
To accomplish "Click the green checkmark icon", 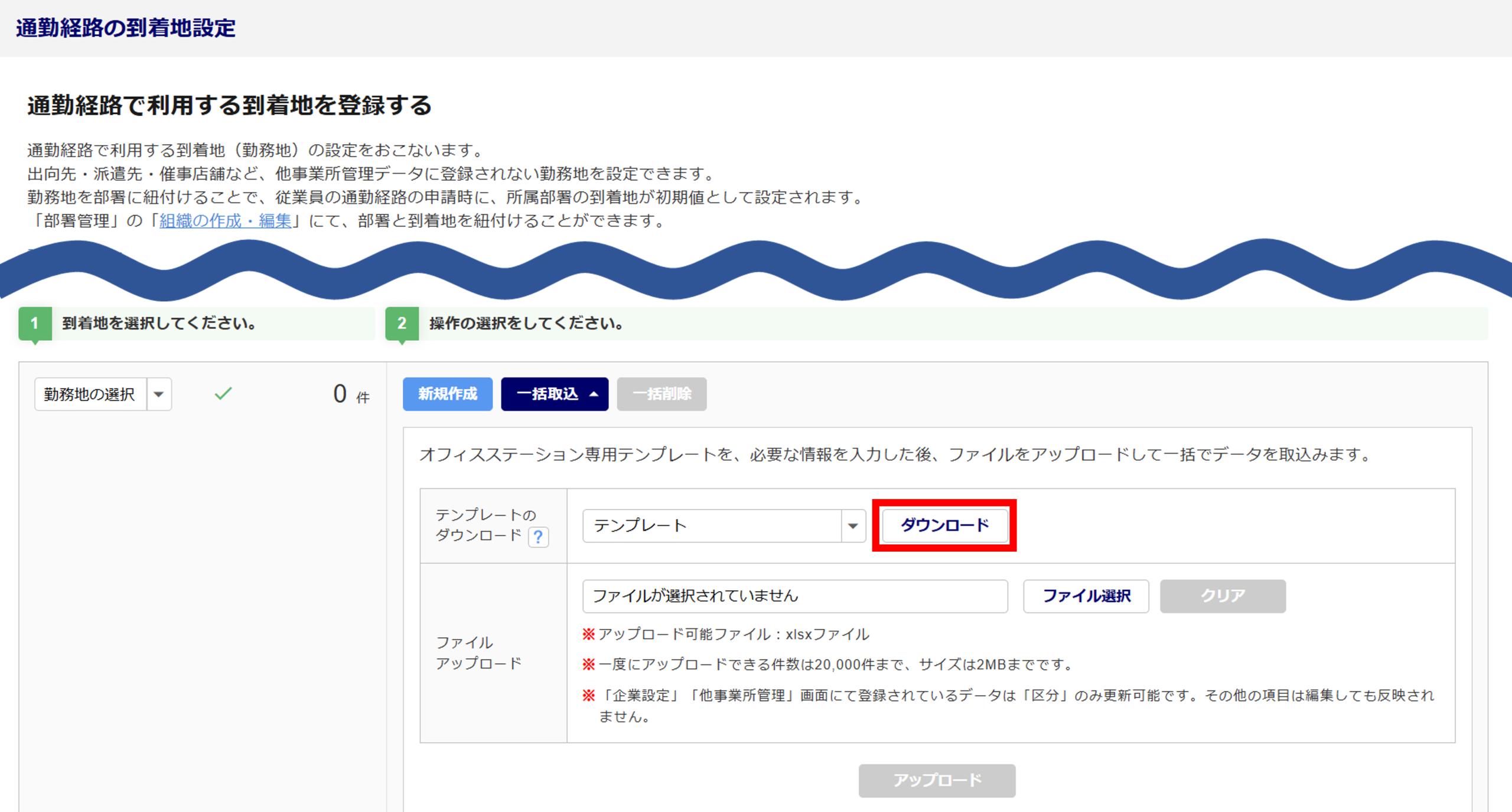I will (x=223, y=393).
